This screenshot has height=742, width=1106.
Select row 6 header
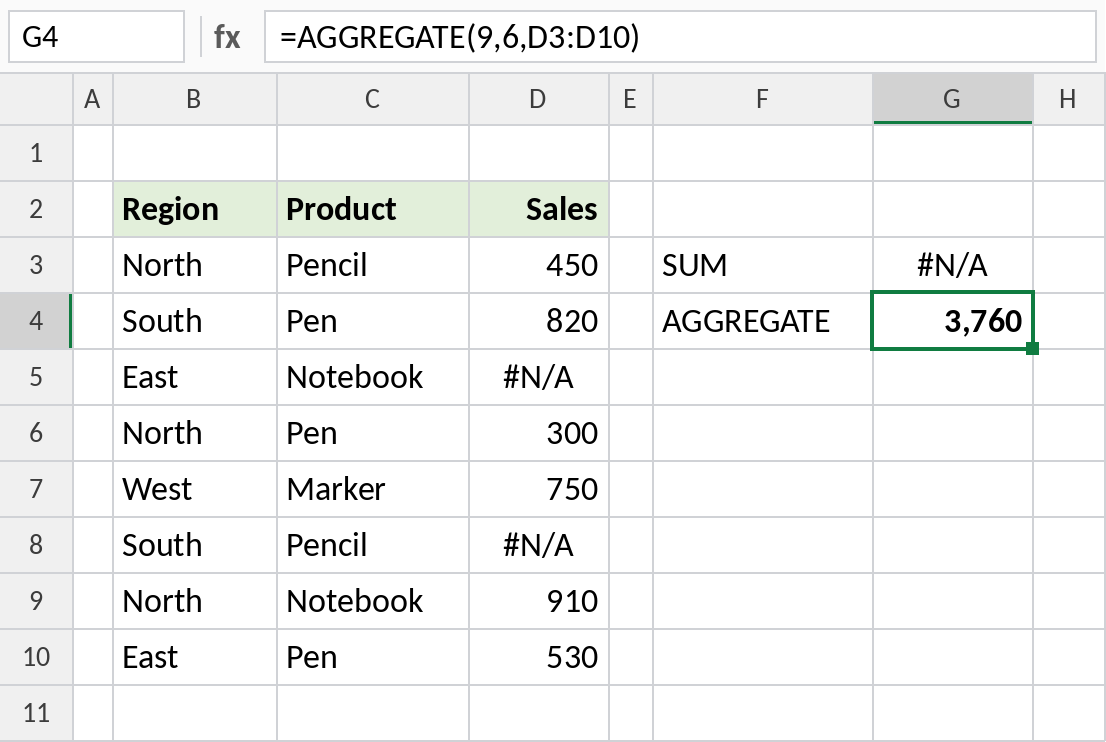(36, 433)
